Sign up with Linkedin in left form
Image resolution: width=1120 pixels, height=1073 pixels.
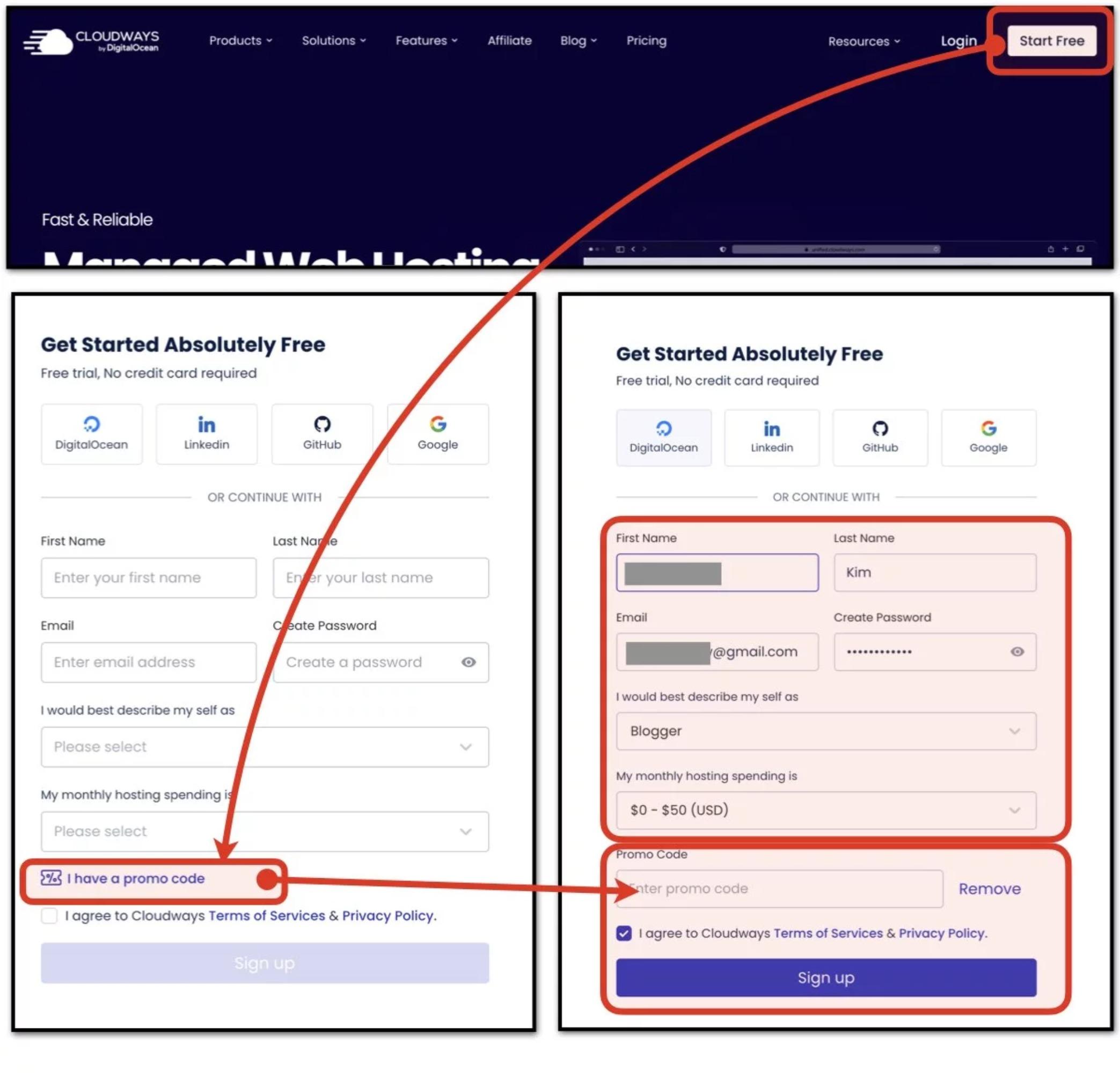point(206,433)
